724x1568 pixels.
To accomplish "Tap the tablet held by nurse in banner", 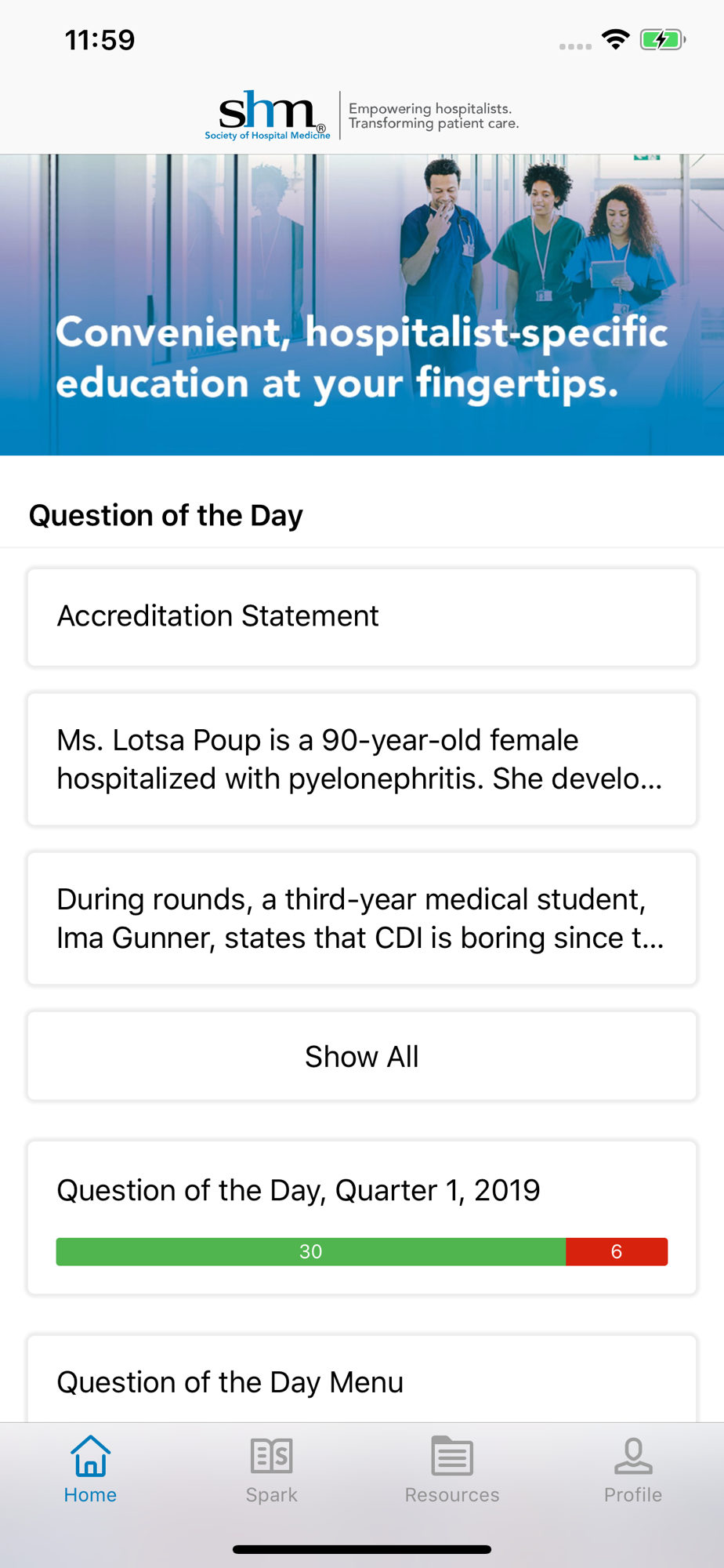I will 606,274.
